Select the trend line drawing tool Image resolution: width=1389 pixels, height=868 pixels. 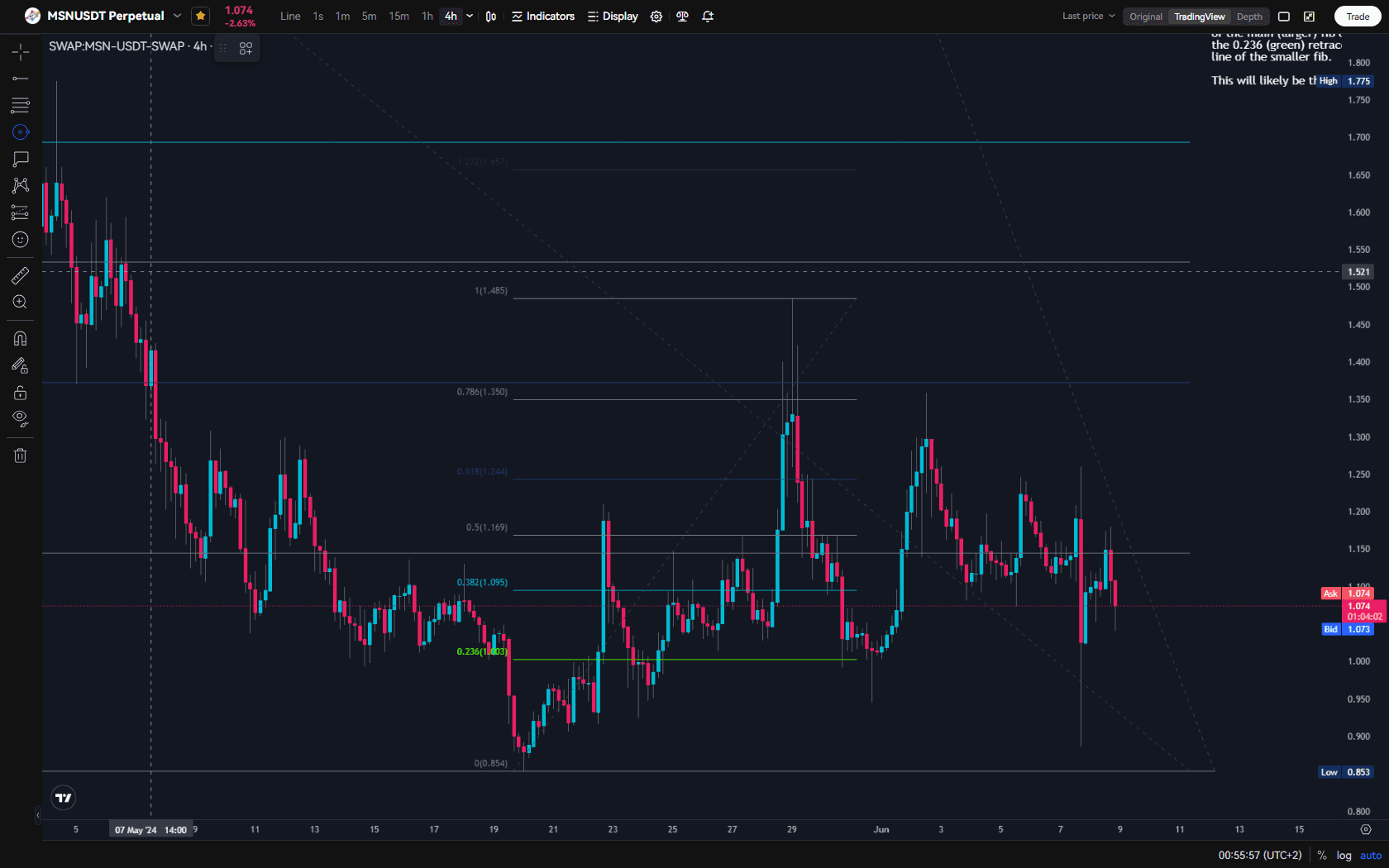point(21,79)
